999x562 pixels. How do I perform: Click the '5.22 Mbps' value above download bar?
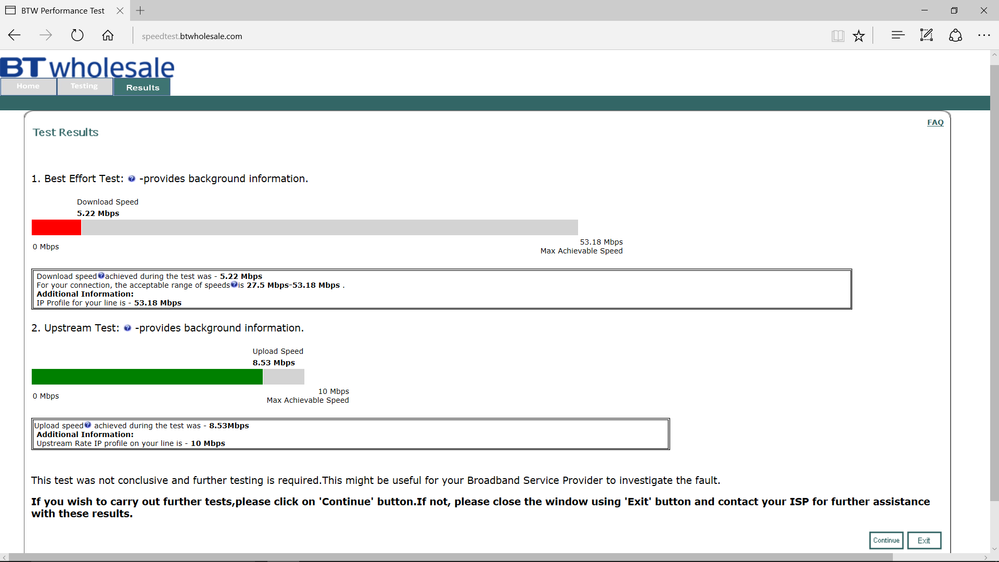coord(98,213)
